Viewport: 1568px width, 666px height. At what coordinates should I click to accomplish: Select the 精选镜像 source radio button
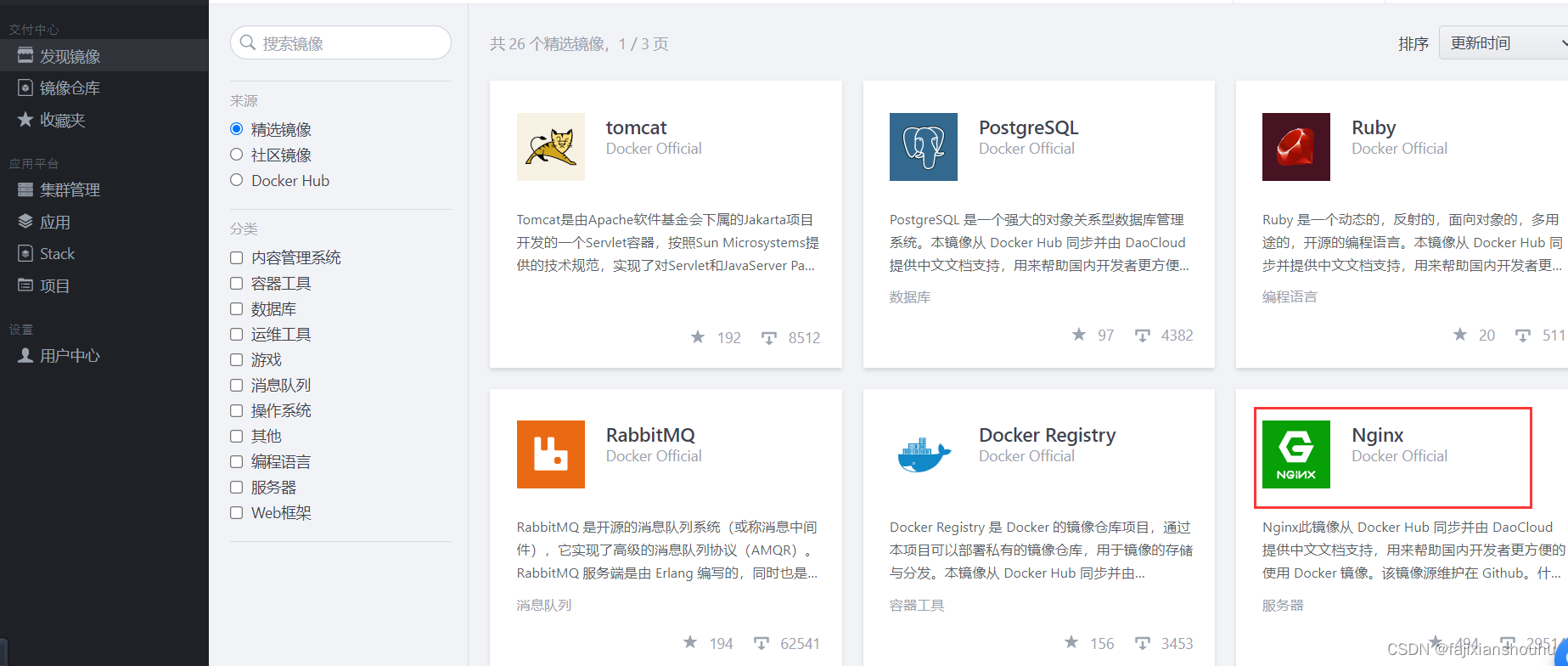(x=237, y=129)
